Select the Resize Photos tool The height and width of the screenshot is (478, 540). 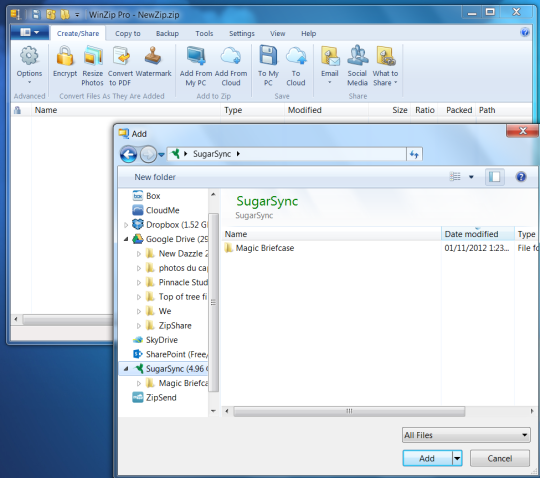(x=93, y=65)
